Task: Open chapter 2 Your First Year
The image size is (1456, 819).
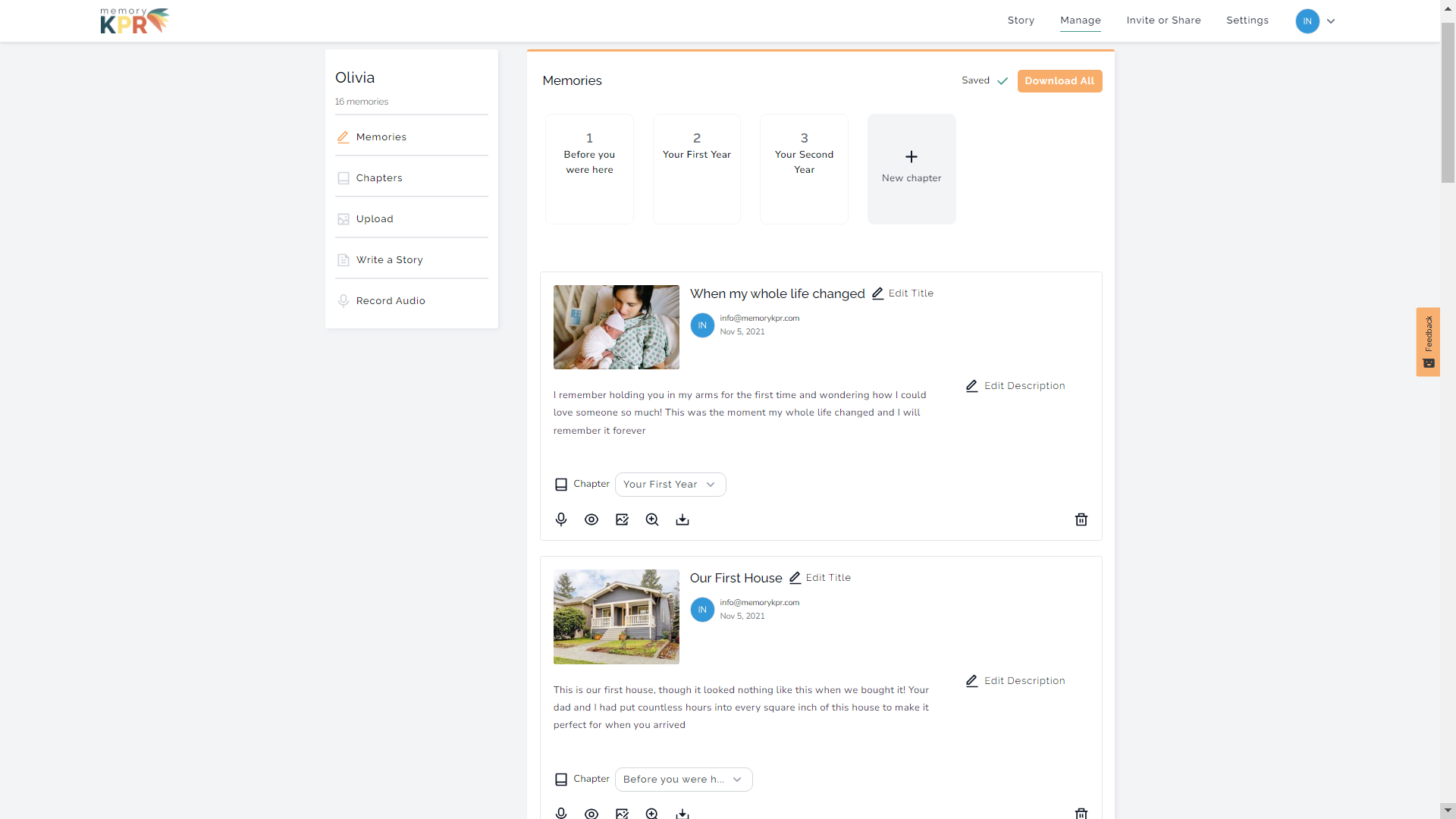Action: pos(697,169)
